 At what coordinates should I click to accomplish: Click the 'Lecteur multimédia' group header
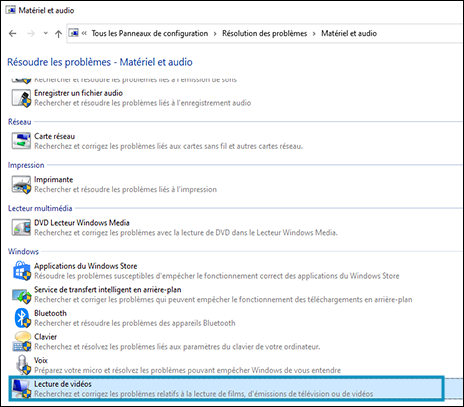click(x=40, y=208)
